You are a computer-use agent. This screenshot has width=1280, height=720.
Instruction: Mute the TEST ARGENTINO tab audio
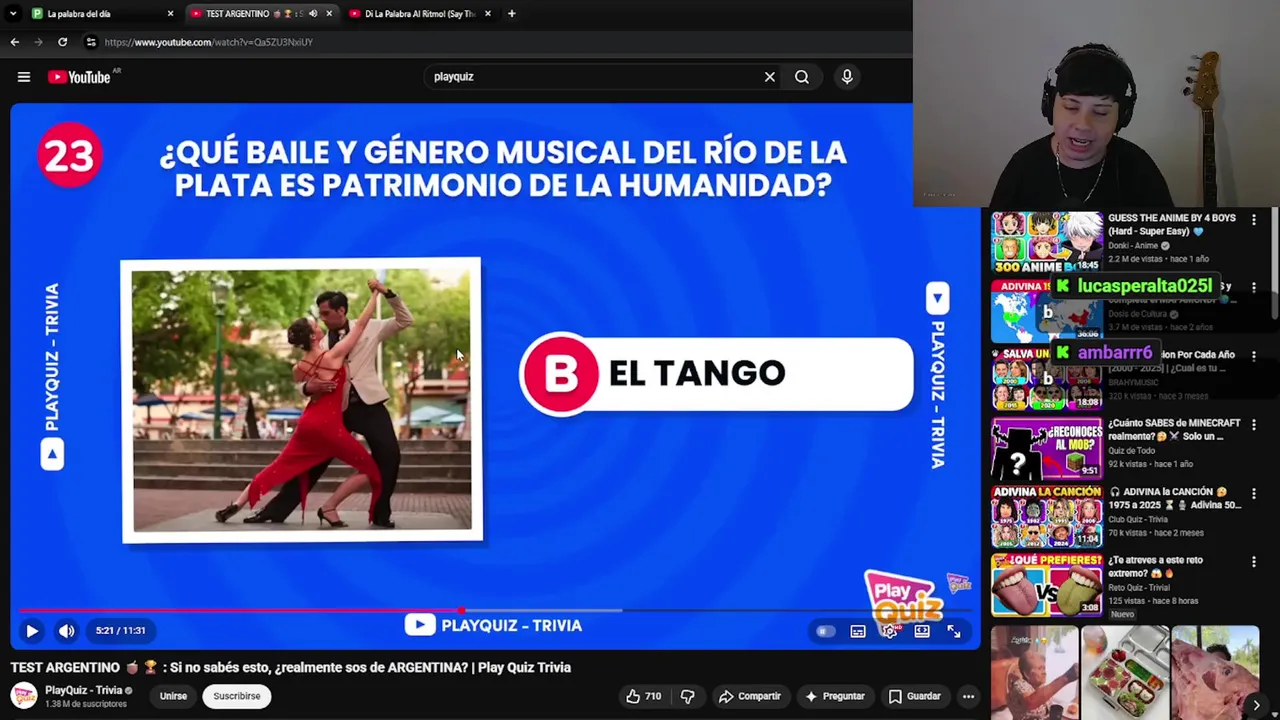click(313, 14)
